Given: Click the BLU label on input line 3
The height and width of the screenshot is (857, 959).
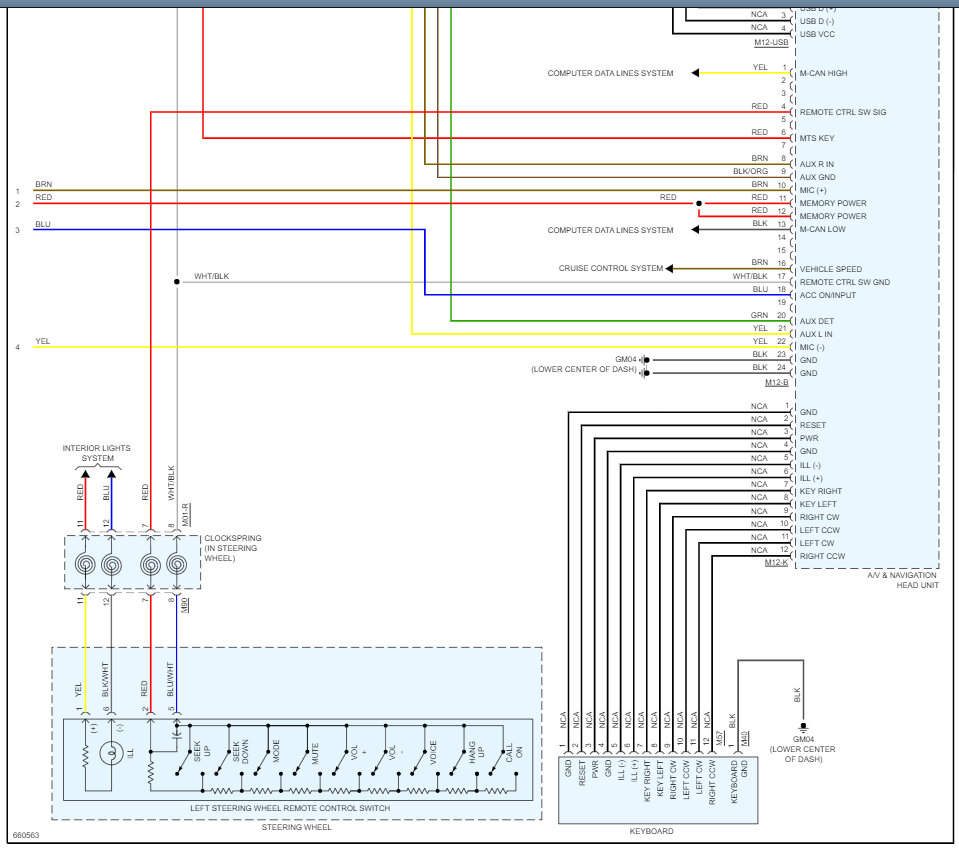Looking at the screenshot, I should coord(43,224).
